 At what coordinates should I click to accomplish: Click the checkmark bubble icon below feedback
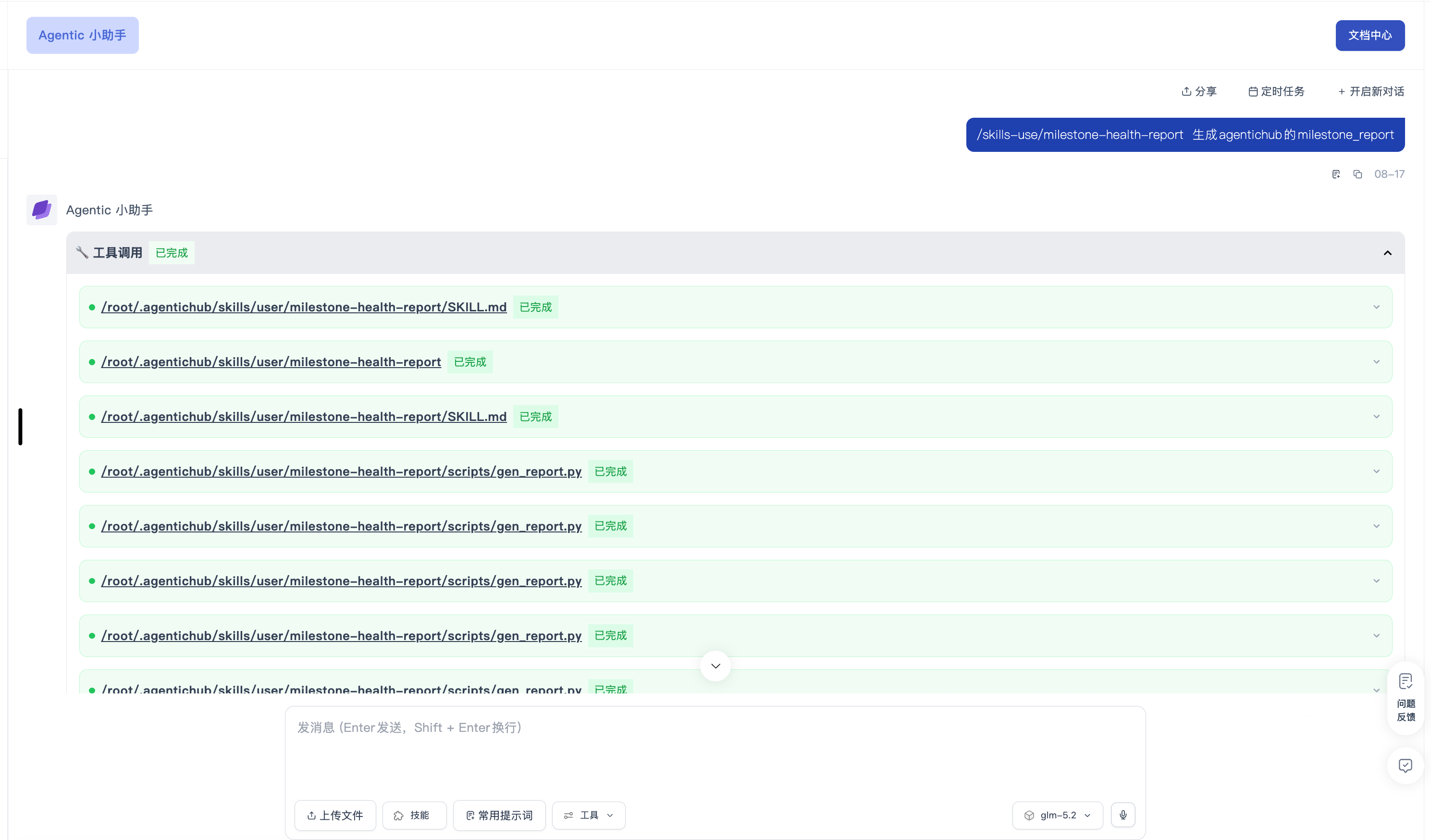pyautogui.click(x=1406, y=766)
